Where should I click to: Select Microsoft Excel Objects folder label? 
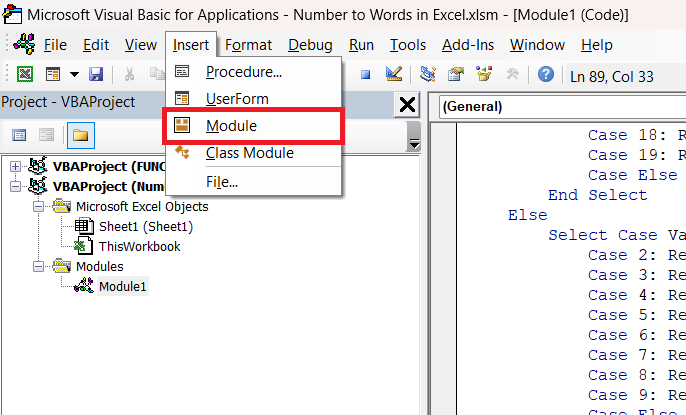pos(142,206)
